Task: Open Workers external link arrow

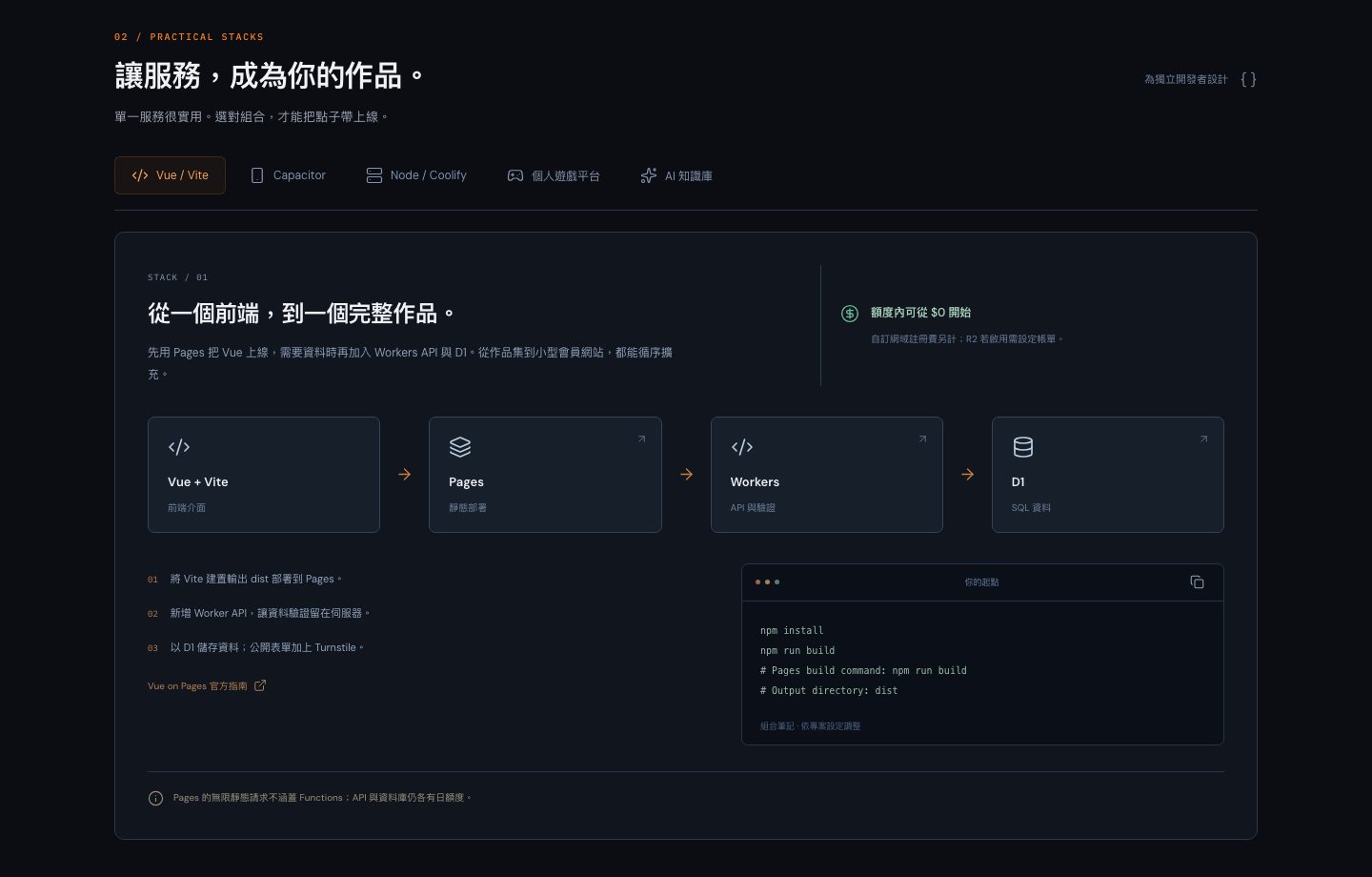Action: [922, 438]
